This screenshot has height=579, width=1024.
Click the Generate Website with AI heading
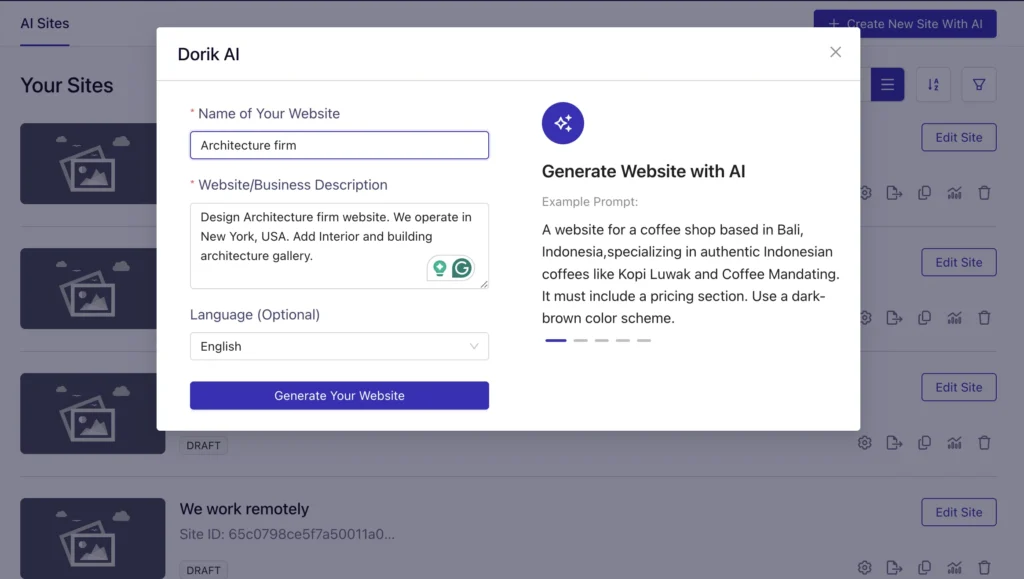pyautogui.click(x=643, y=171)
